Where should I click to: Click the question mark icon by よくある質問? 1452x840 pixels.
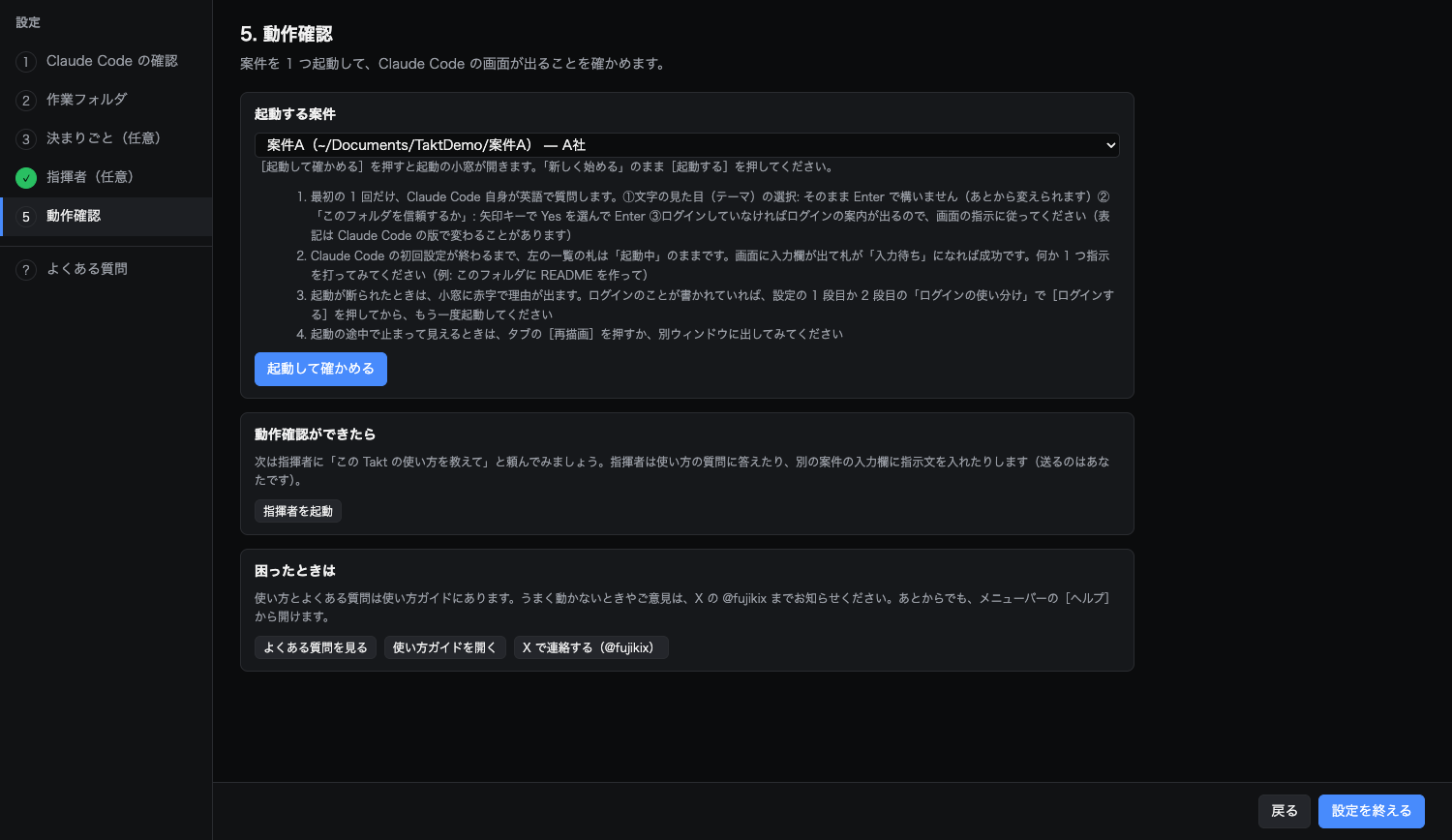click(x=26, y=270)
